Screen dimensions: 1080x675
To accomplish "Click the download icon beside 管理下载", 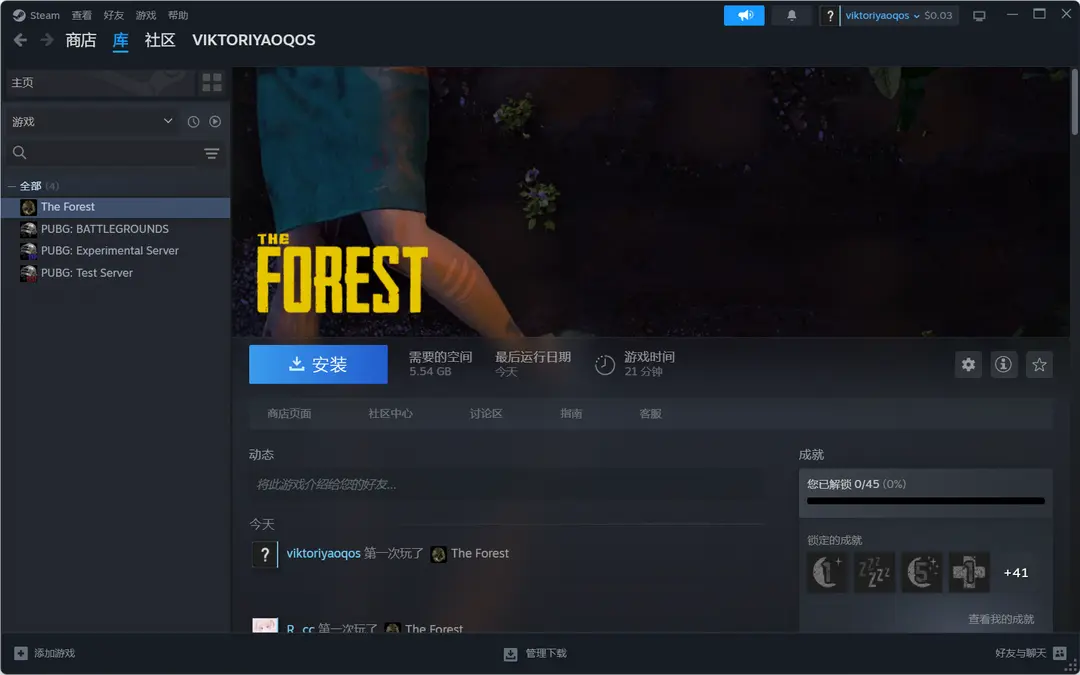I will (x=510, y=654).
